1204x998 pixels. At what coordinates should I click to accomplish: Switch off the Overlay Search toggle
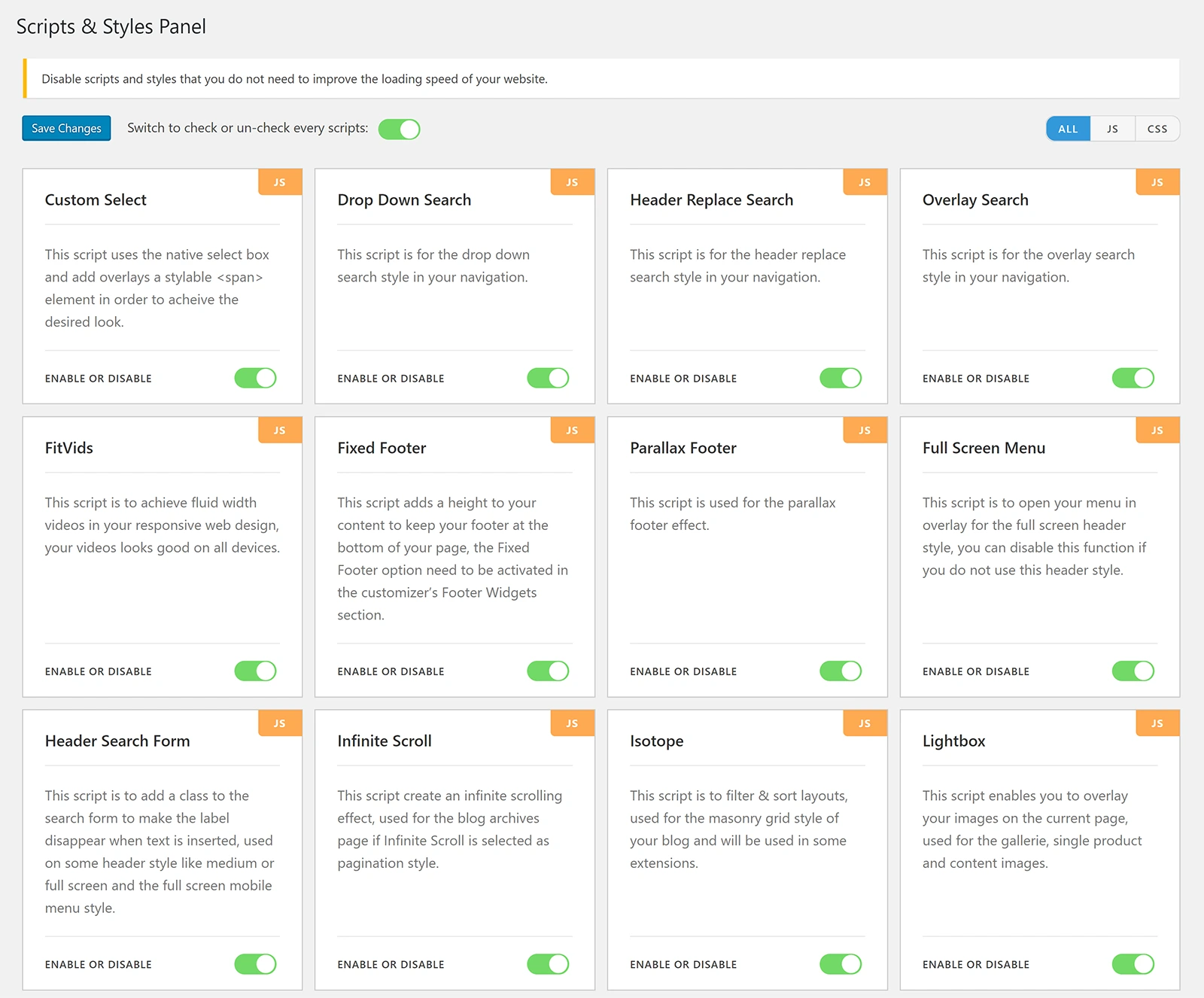pyautogui.click(x=1133, y=378)
